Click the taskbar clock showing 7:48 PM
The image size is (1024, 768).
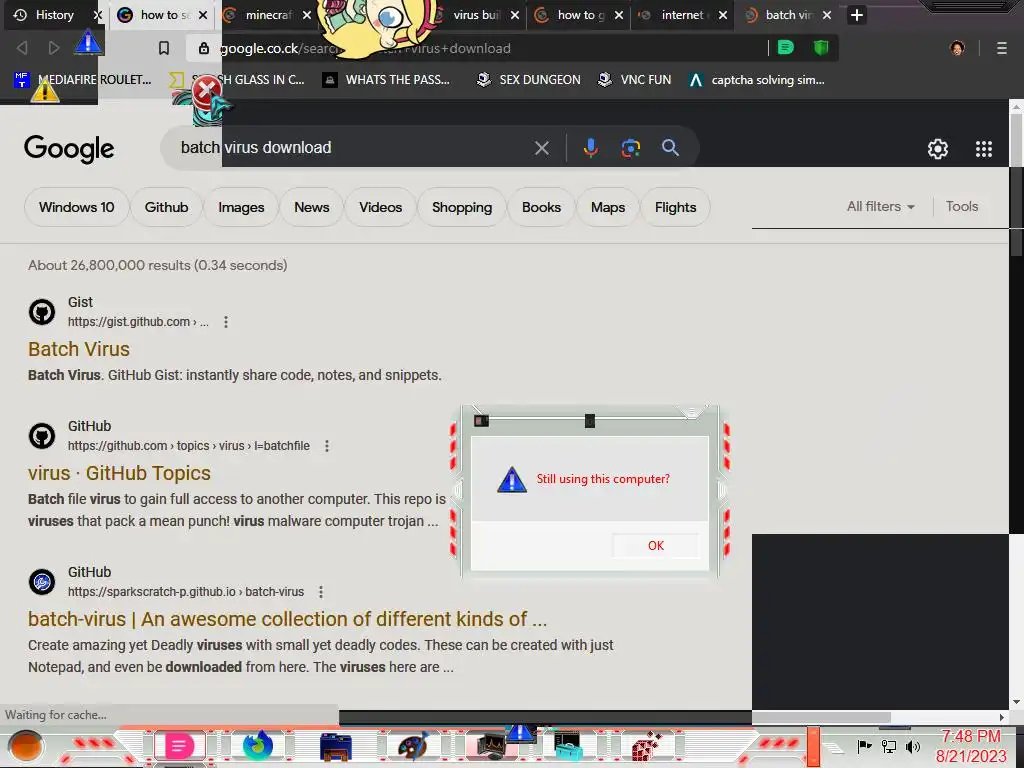(971, 746)
